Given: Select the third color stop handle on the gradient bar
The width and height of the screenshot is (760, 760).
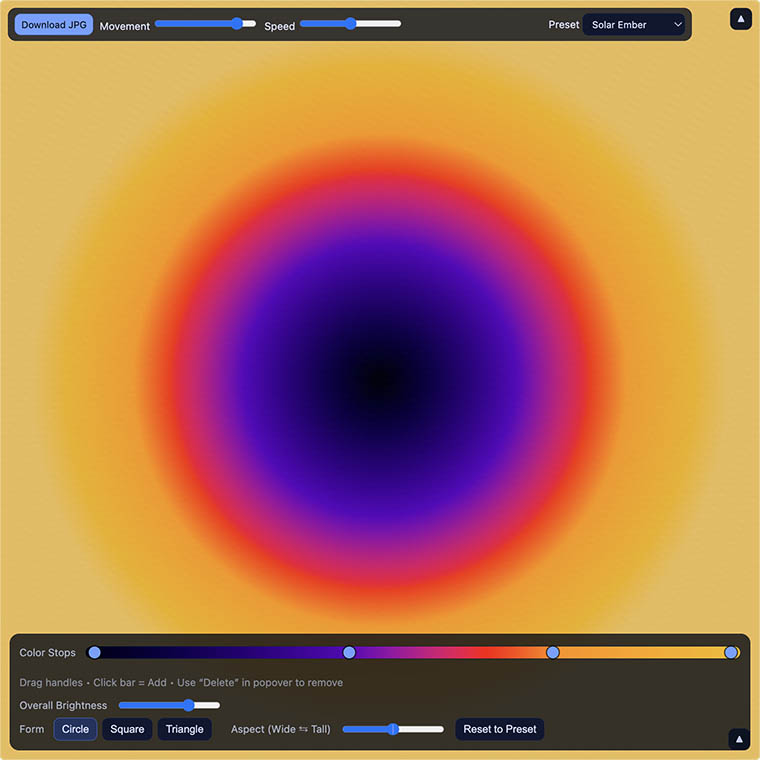Looking at the screenshot, I should tap(553, 652).
